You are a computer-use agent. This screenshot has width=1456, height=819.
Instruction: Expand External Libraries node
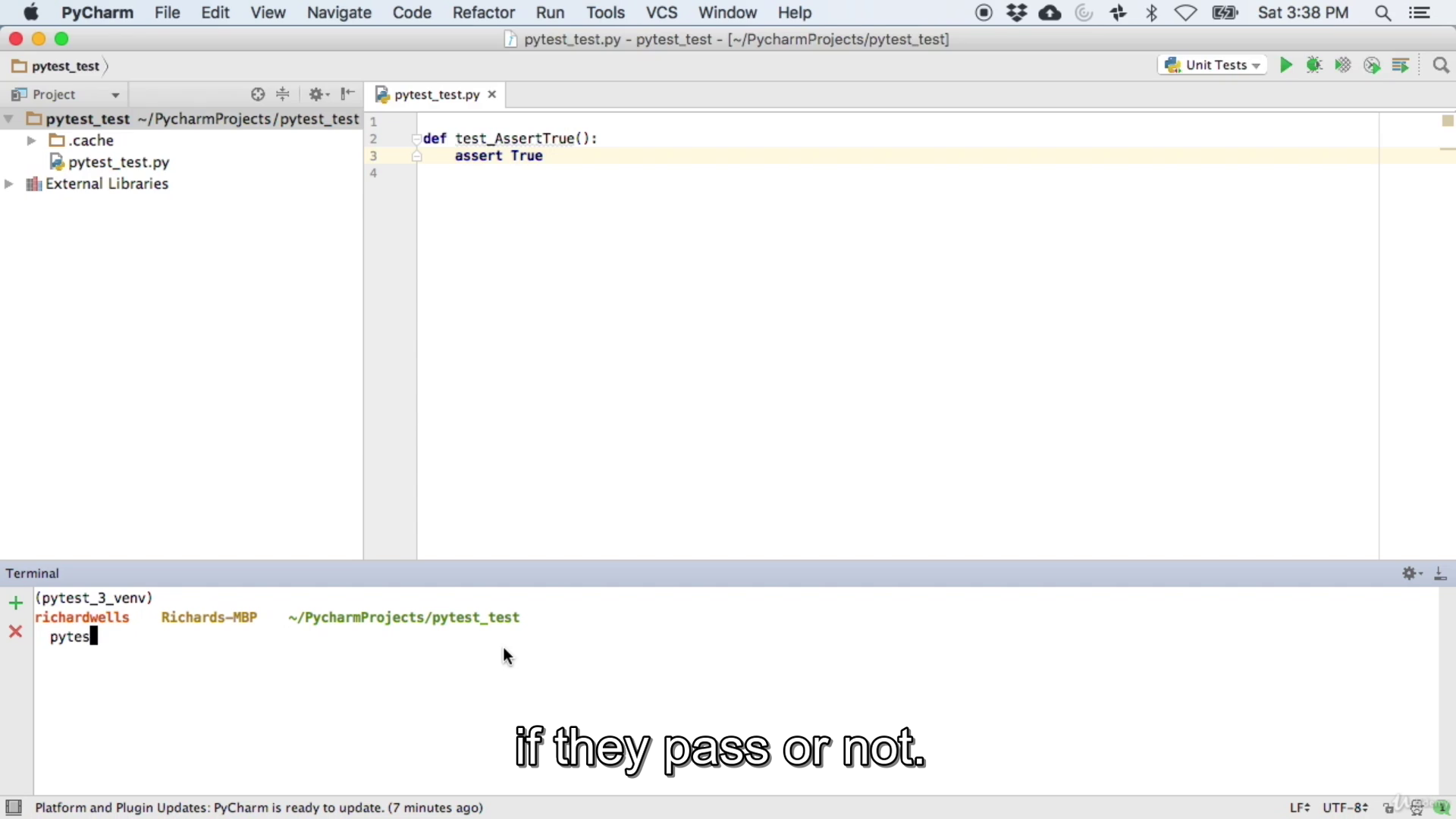(9, 184)
